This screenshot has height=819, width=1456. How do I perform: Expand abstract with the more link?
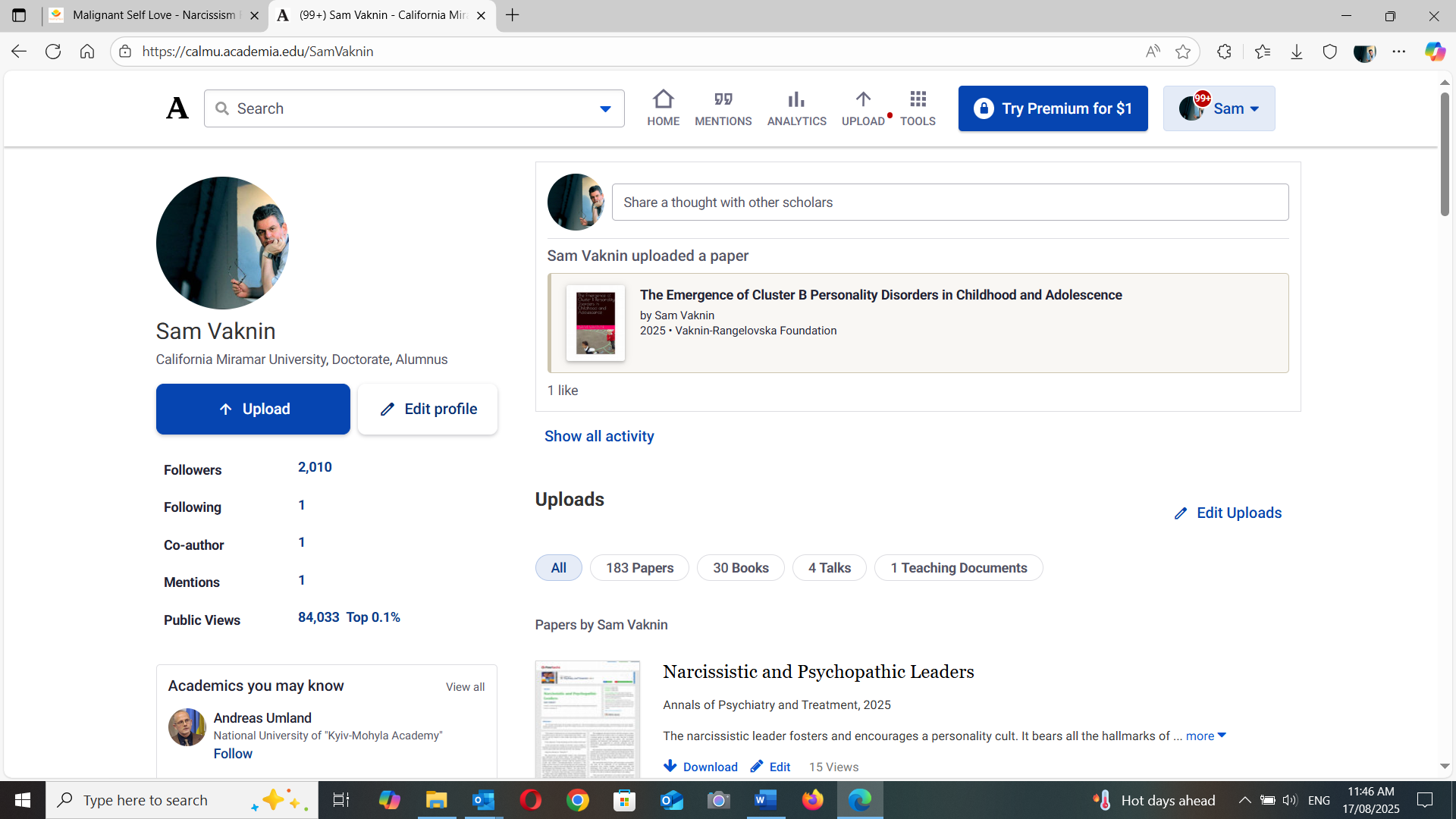point(1206,736)
